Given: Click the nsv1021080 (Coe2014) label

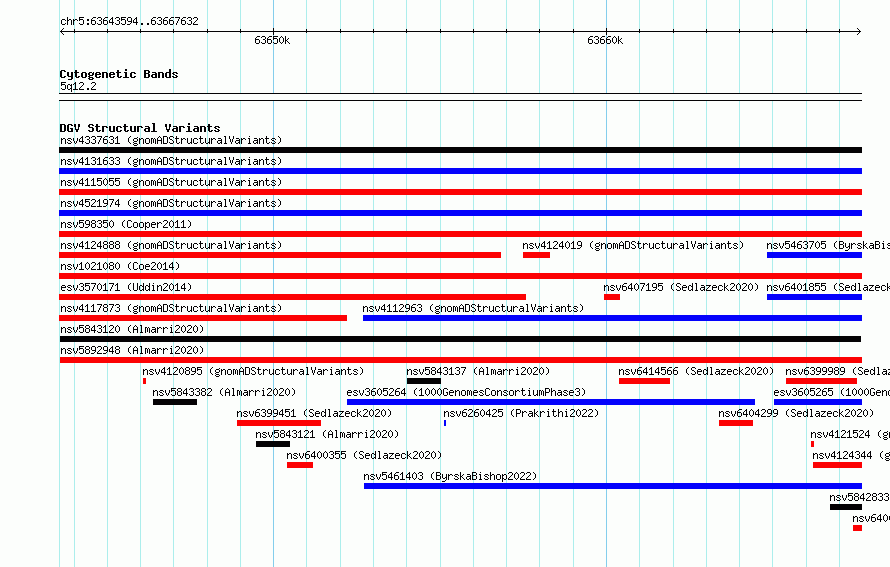Looking at the screenshot, I should click(120, 266).
